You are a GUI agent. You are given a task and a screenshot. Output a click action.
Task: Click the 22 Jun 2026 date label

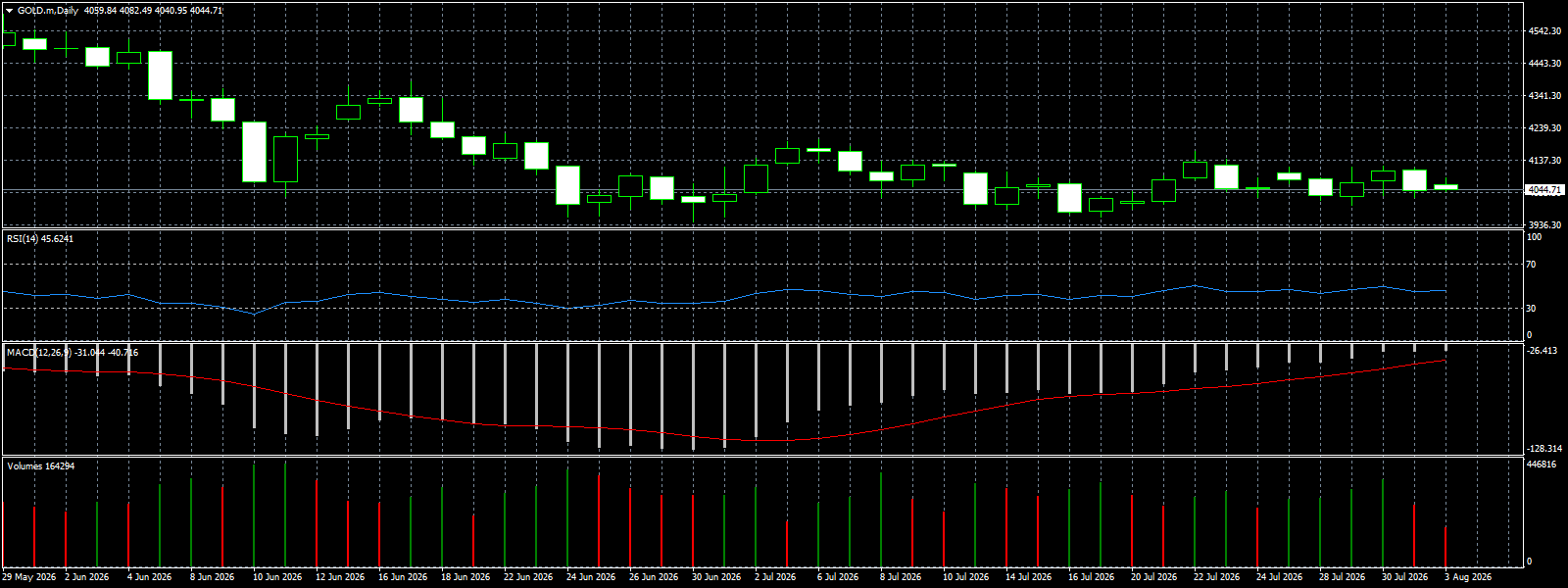528,577
